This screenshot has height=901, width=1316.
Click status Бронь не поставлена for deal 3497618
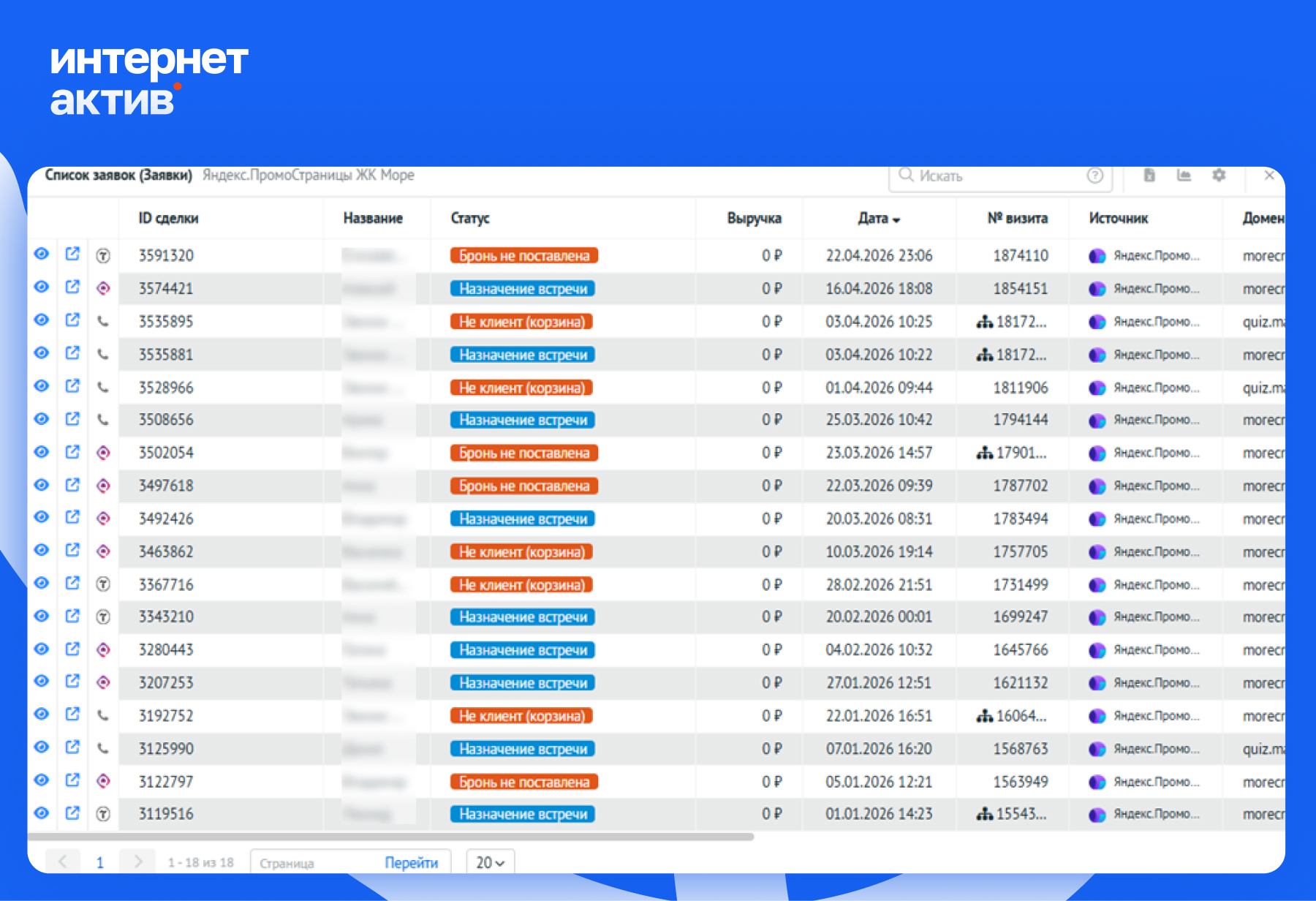pyautogui.click(x=524, y=486)
